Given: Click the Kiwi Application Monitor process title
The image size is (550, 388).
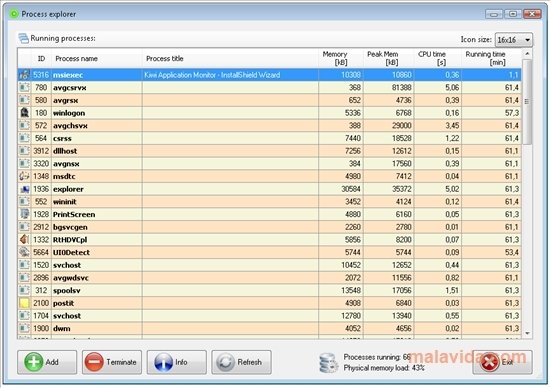Looking at the screenshot, I should [x=212, y=75].
